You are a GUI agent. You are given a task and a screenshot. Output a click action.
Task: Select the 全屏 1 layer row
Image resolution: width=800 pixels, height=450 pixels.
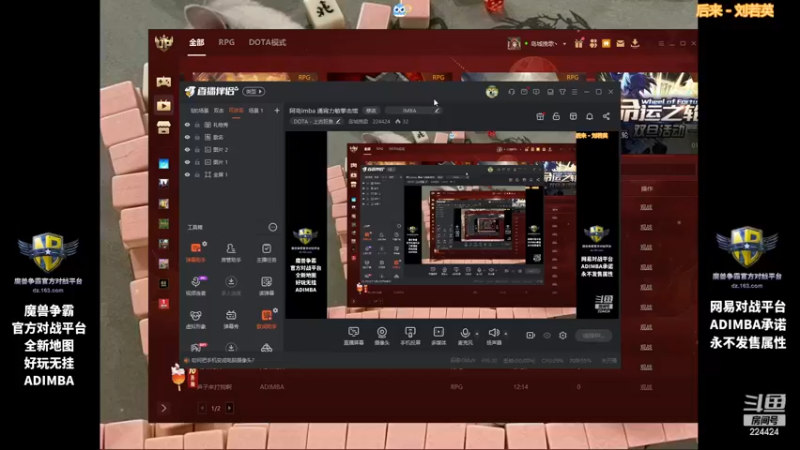(232, 174)
